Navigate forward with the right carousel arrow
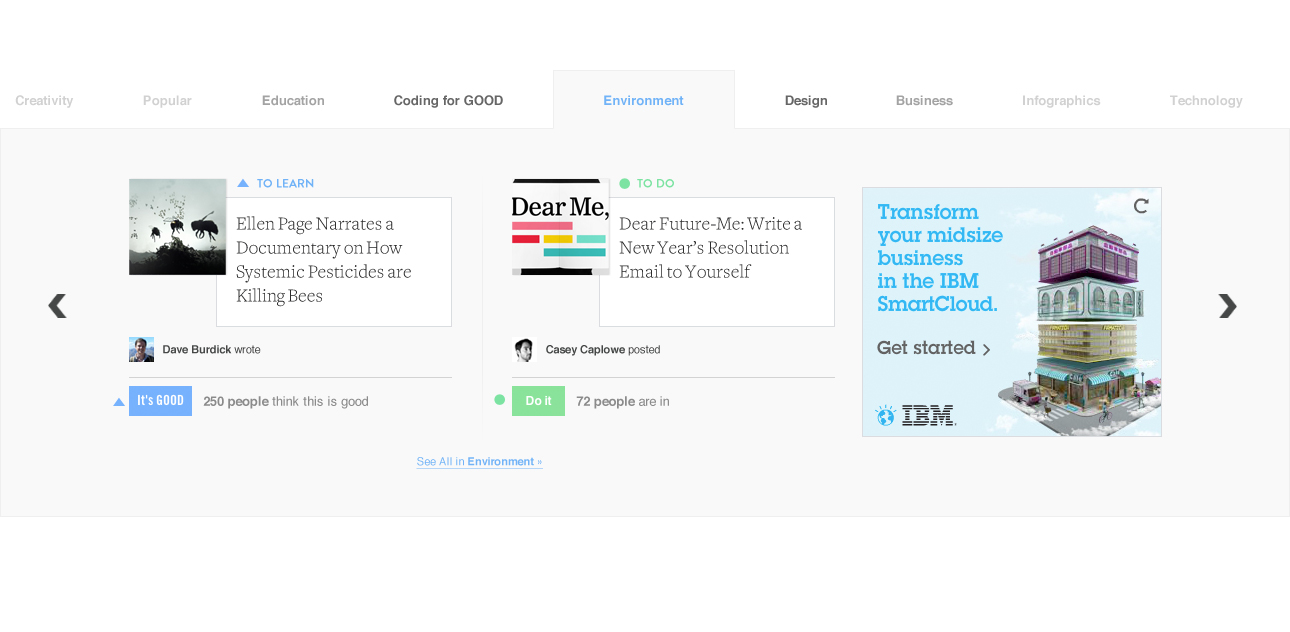Image resolution: width=1290 pixels, height=632 pixels. pos(1227,306)
